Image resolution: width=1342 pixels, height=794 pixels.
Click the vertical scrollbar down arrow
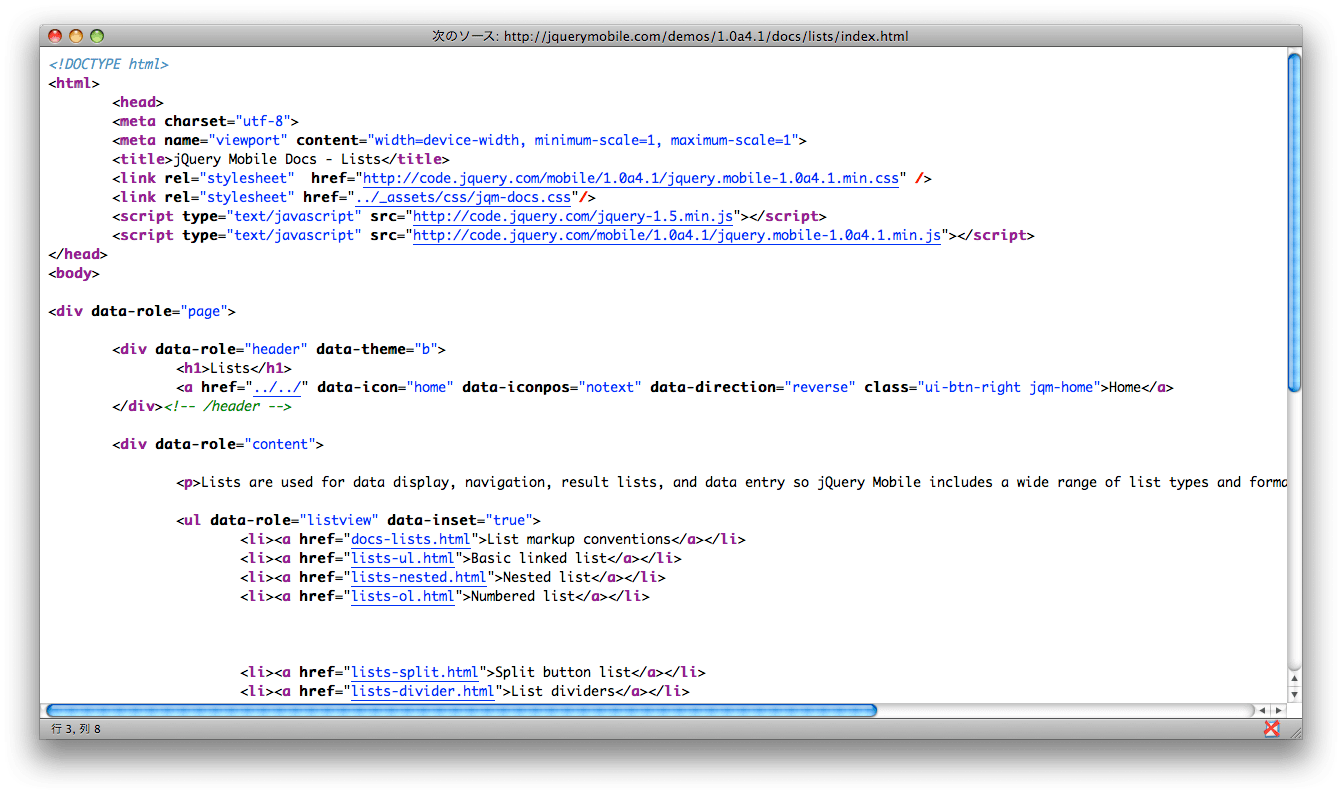1295,693
